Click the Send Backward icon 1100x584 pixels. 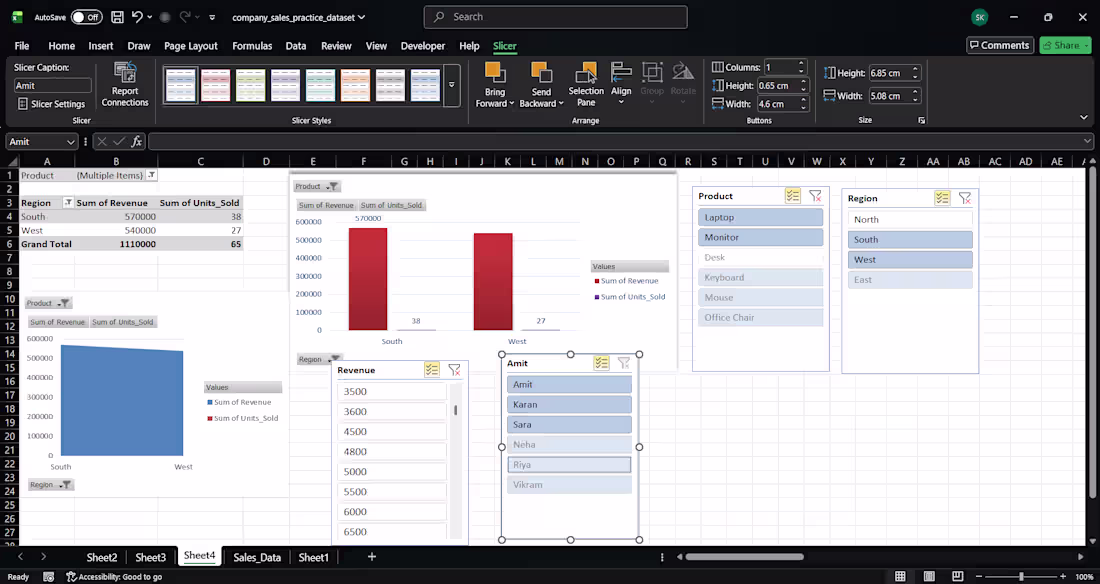(541, 72)
